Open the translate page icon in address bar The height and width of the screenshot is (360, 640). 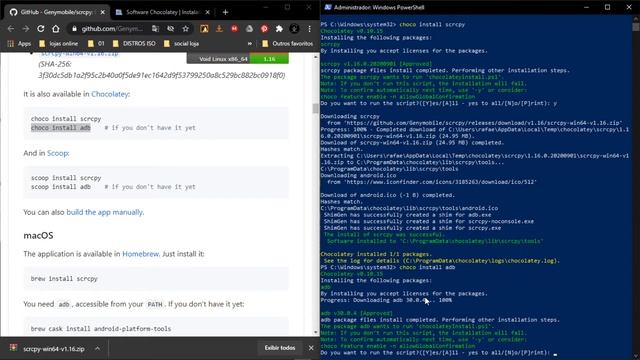155,29
